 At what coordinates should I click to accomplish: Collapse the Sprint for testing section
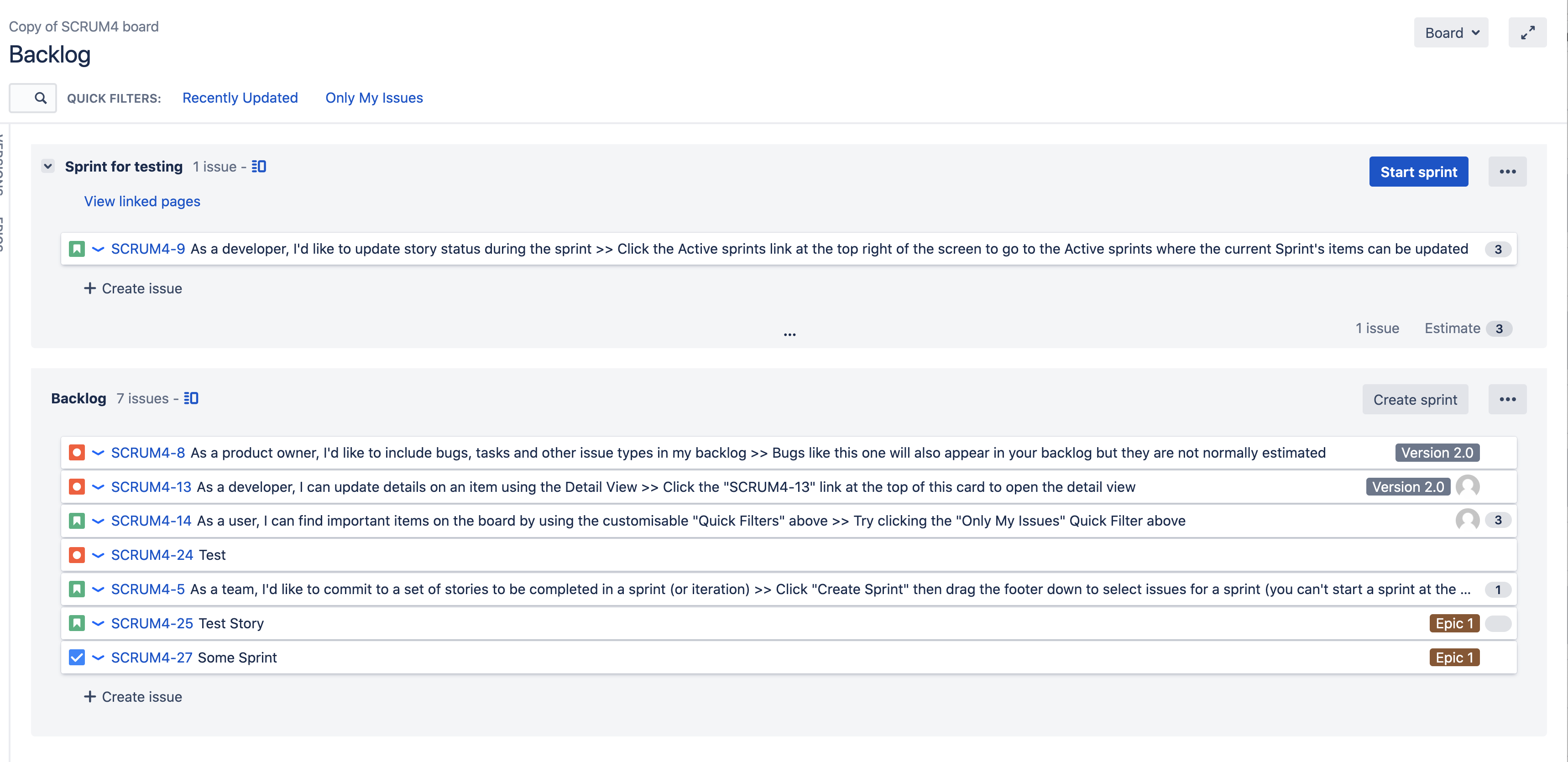point(48,166)
